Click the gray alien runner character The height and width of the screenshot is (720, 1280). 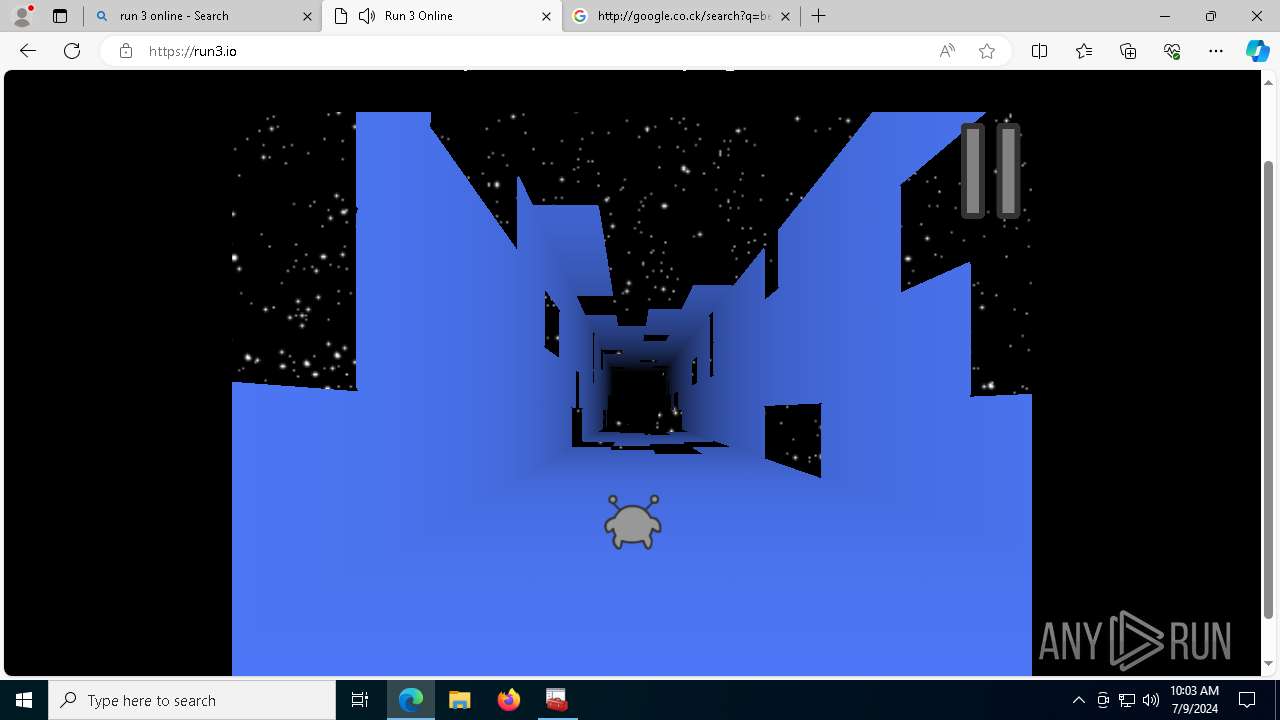tap(633, 522)
